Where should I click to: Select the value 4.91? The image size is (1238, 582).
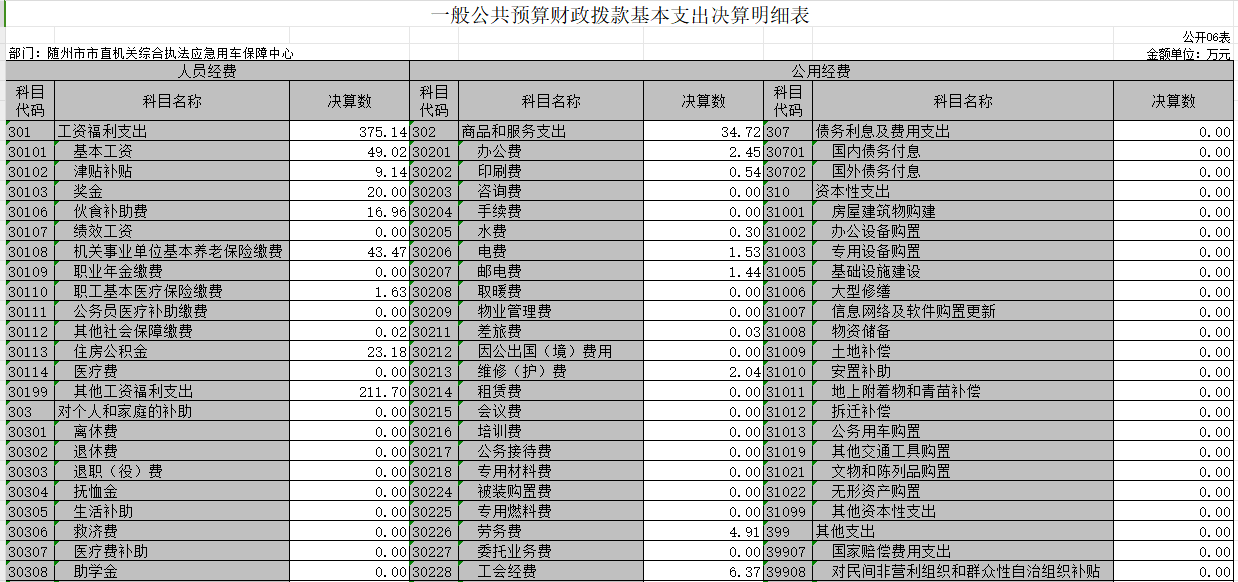703,531
